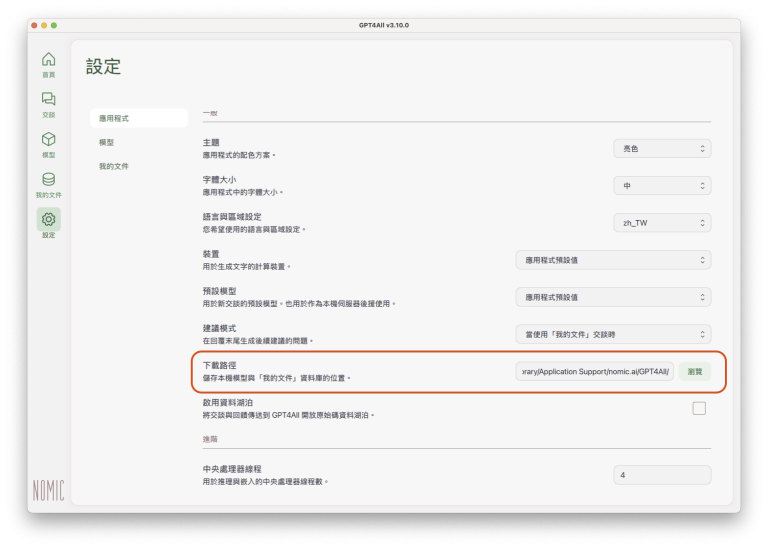This screenshot has width=768, height=549.
Task: Select the 應用程式 settings tab
Action: (138, 118)
